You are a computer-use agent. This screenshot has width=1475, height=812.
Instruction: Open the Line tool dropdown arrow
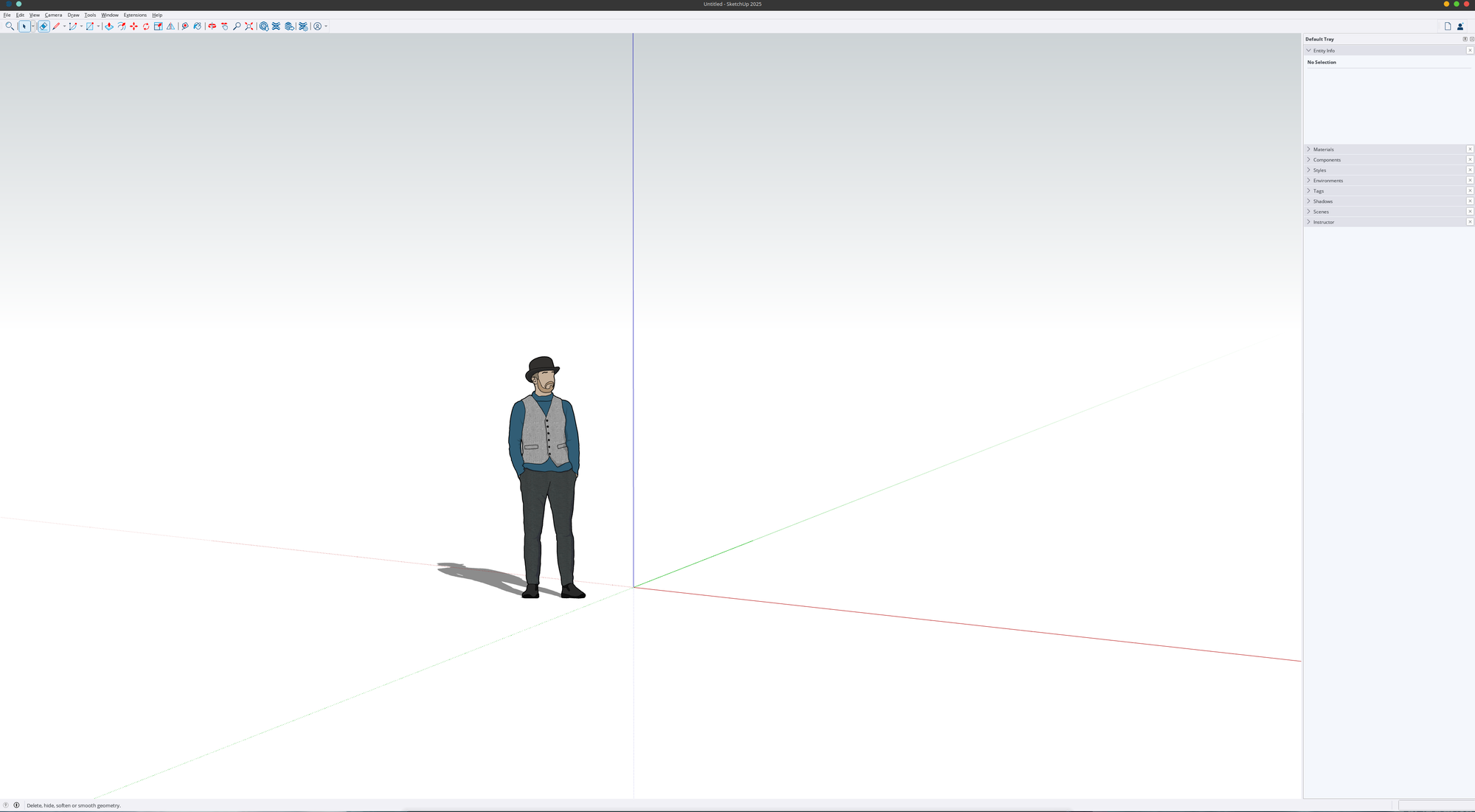tap(64, 26)
